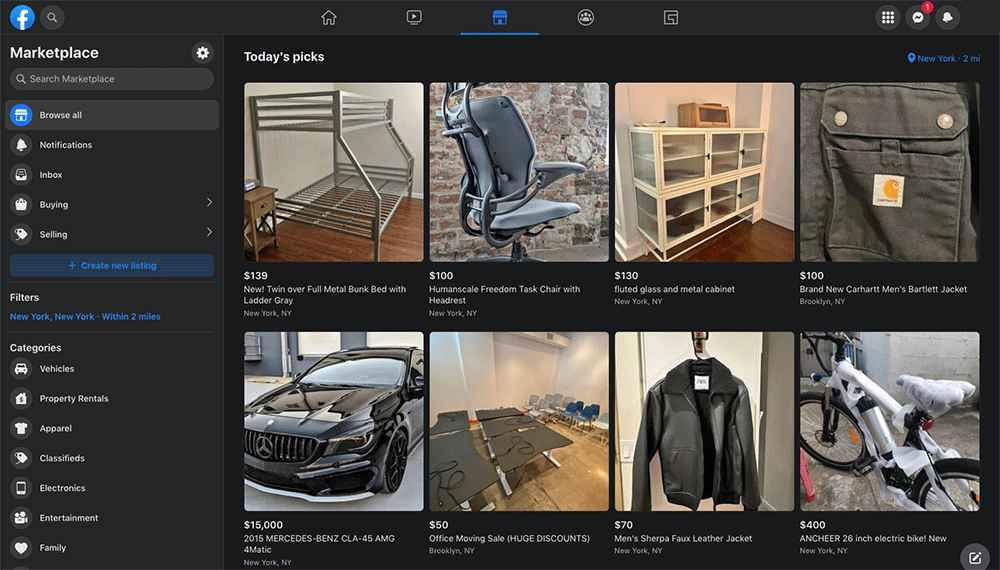Image resolution: width=1000 pixels, height=570 pixels.
Task: Open the Mercedes-Benz CLA-45 listing photo
Action: point(334,421)
